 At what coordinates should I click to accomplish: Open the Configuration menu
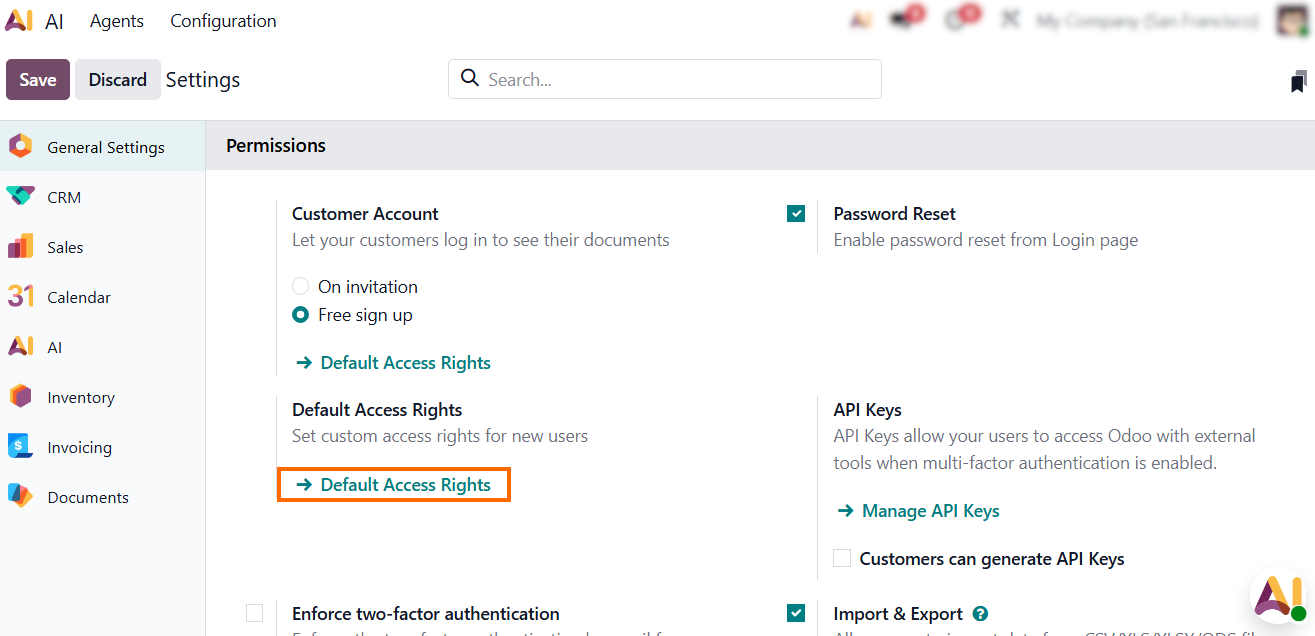(223, 21)
